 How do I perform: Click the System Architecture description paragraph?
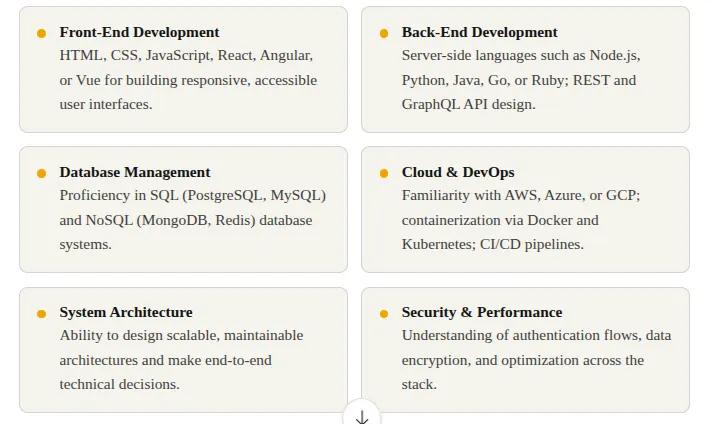181,360
